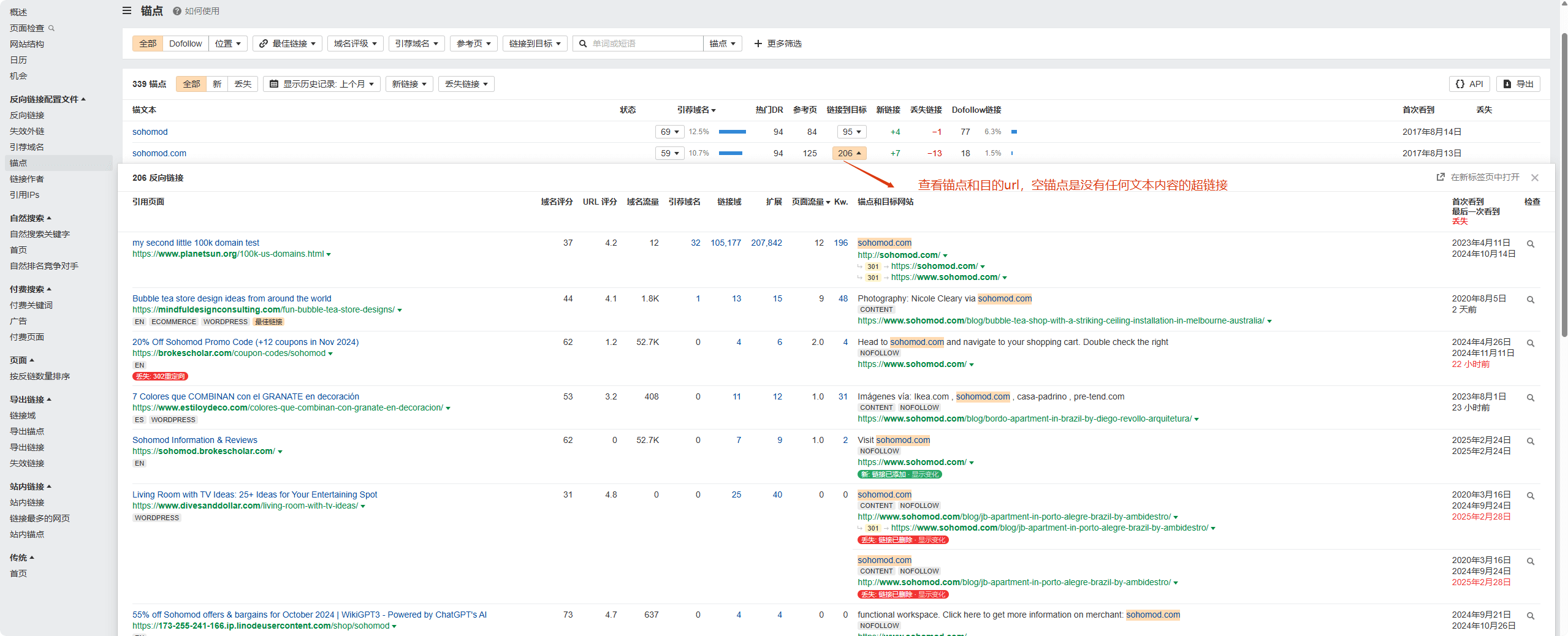Expand the 显示历史记录: 上个月 dropdown
This screenshot has height=636, width=1568.
pyautogui.click(x=322, y=84)
